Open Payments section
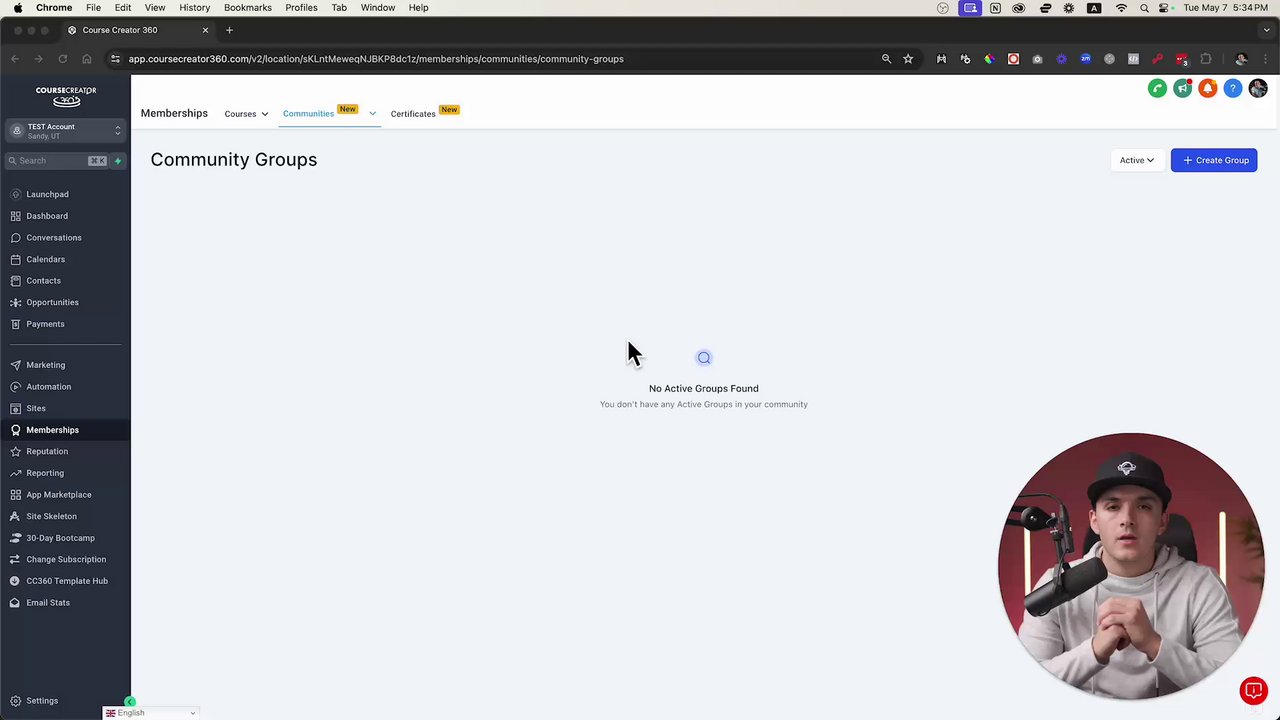This screenshot has height=720, width=1280. coord(45,324)
